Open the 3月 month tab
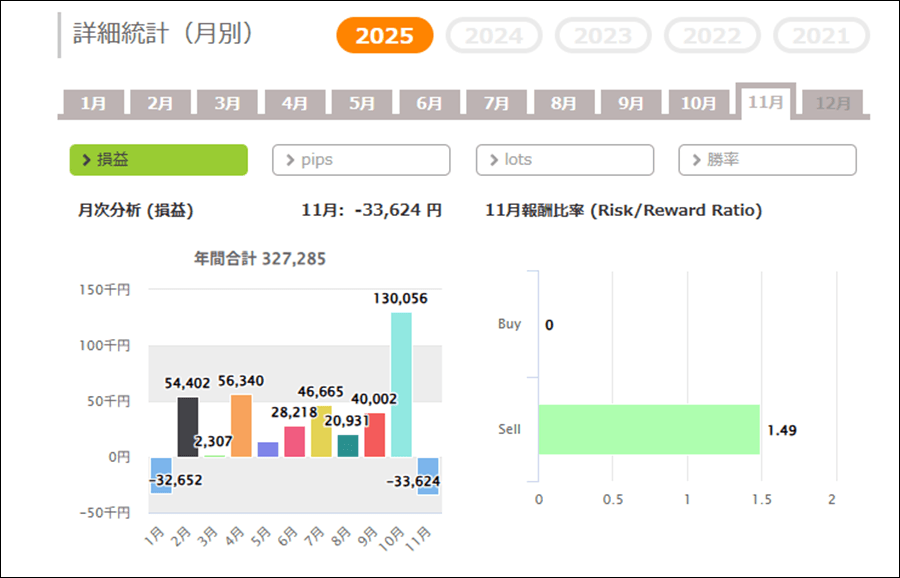 (228, 103)
